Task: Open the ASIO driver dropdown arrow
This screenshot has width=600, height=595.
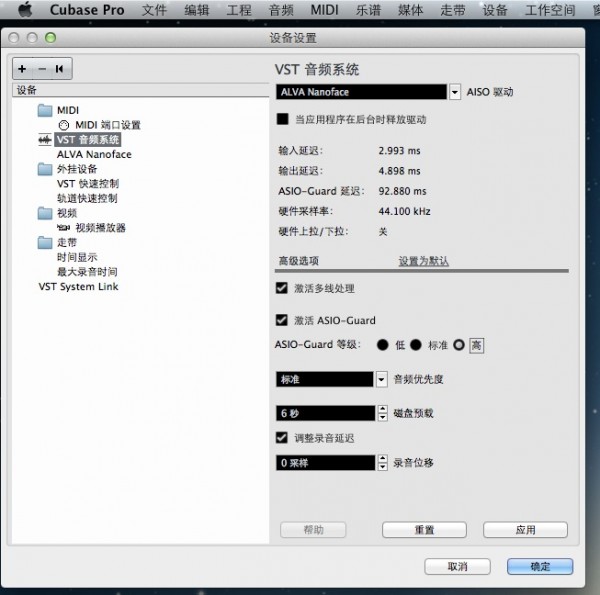Action: [x=455, y=92]
